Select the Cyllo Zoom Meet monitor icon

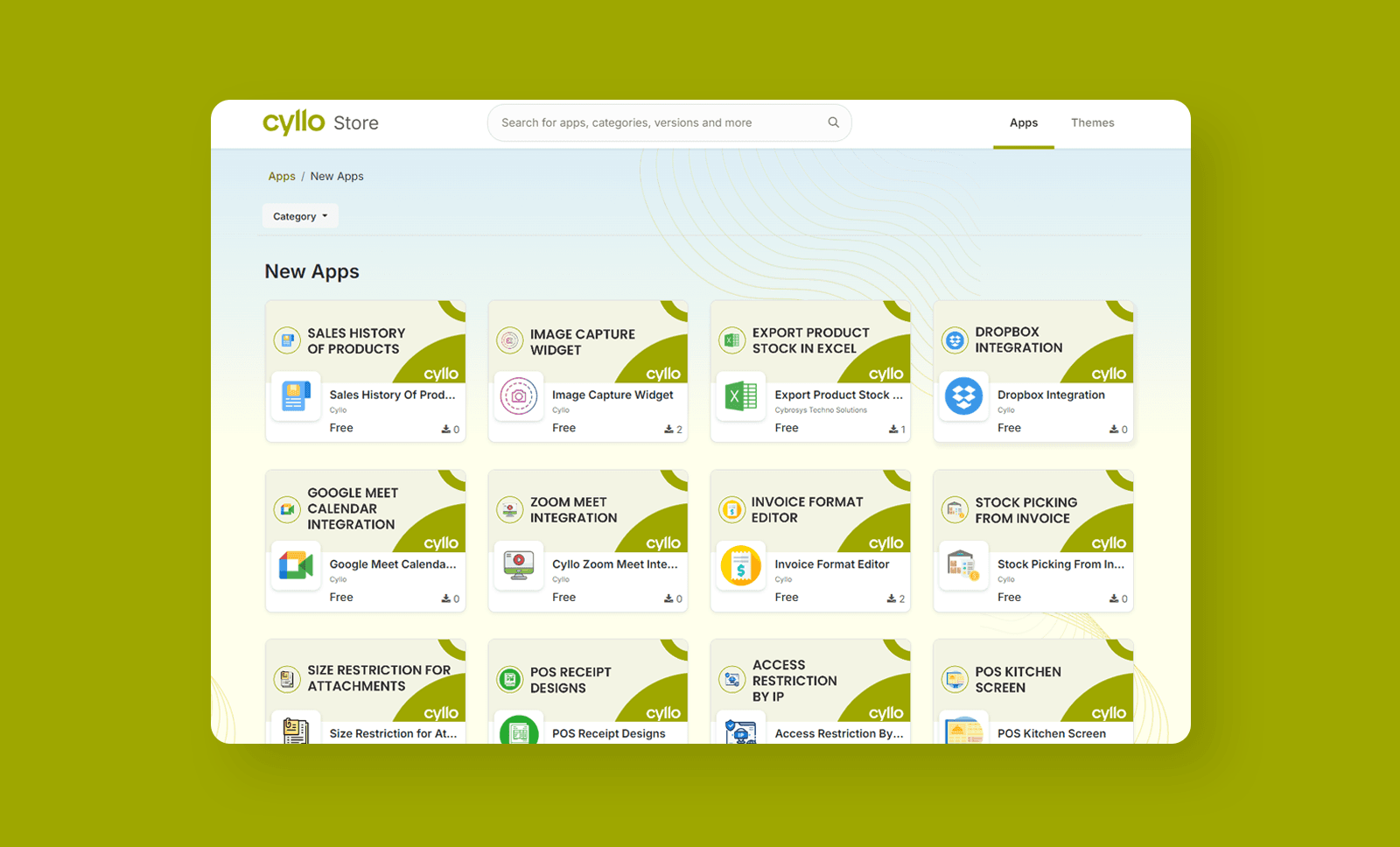[519, 566]
